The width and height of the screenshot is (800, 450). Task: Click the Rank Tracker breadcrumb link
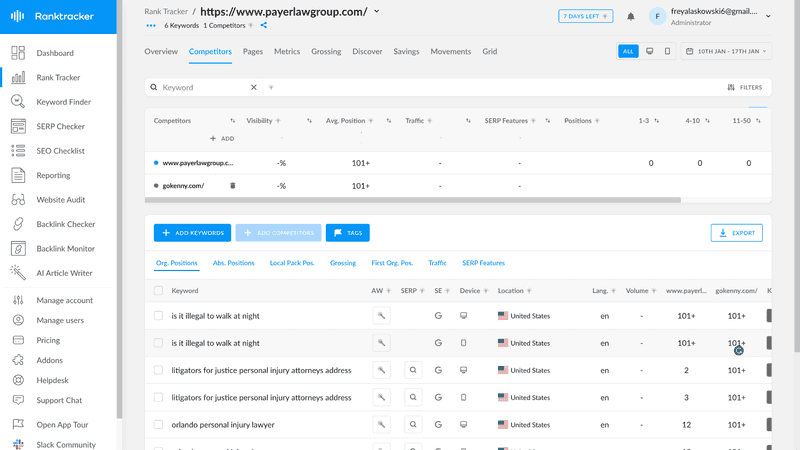pyautogui.click(x=166, y=11)
